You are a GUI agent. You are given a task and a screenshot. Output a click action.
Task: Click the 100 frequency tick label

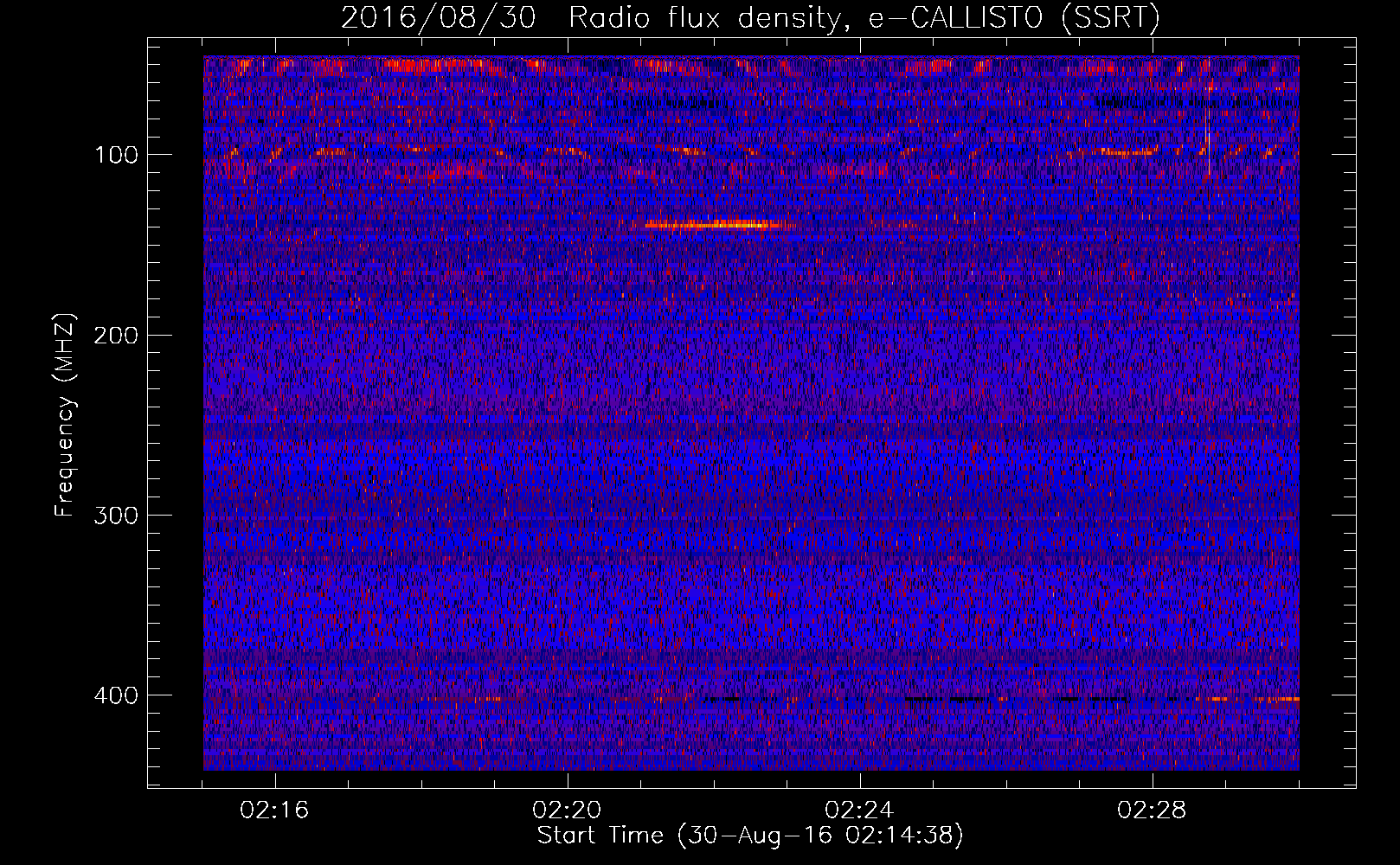(x=116, y=155)
